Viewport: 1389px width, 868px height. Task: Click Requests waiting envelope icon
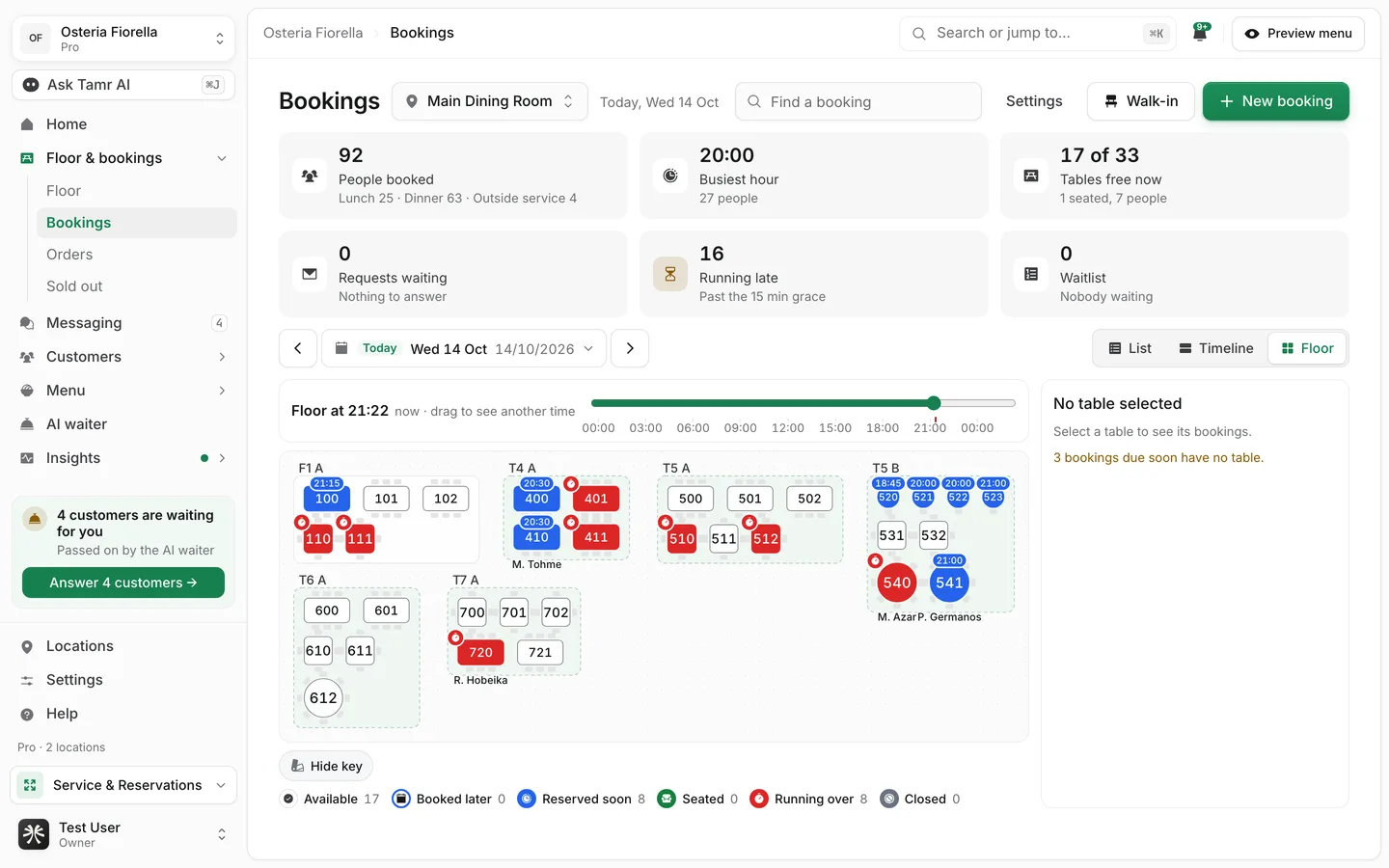[x=310, y=274]
